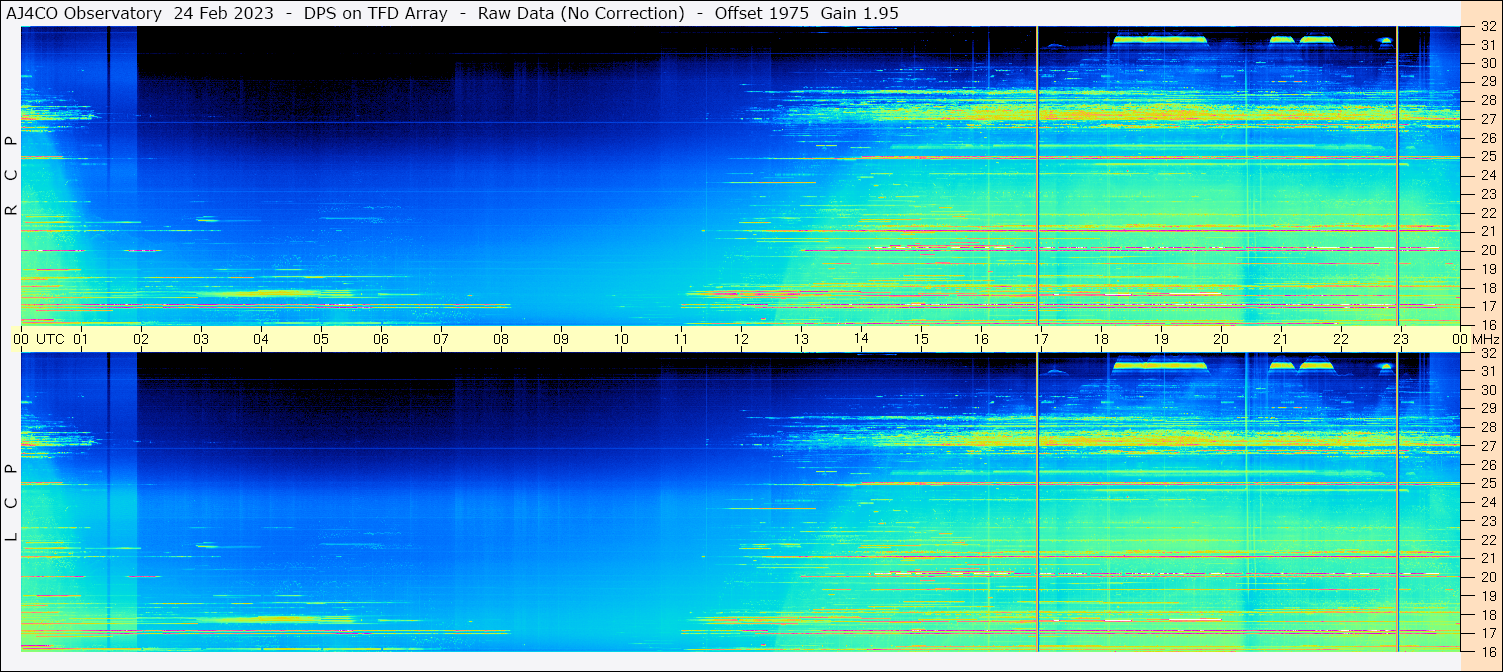Click the 18 MHz label on RCP scale
This screenshot has width=1503, height=672.
pos(1488,288)
